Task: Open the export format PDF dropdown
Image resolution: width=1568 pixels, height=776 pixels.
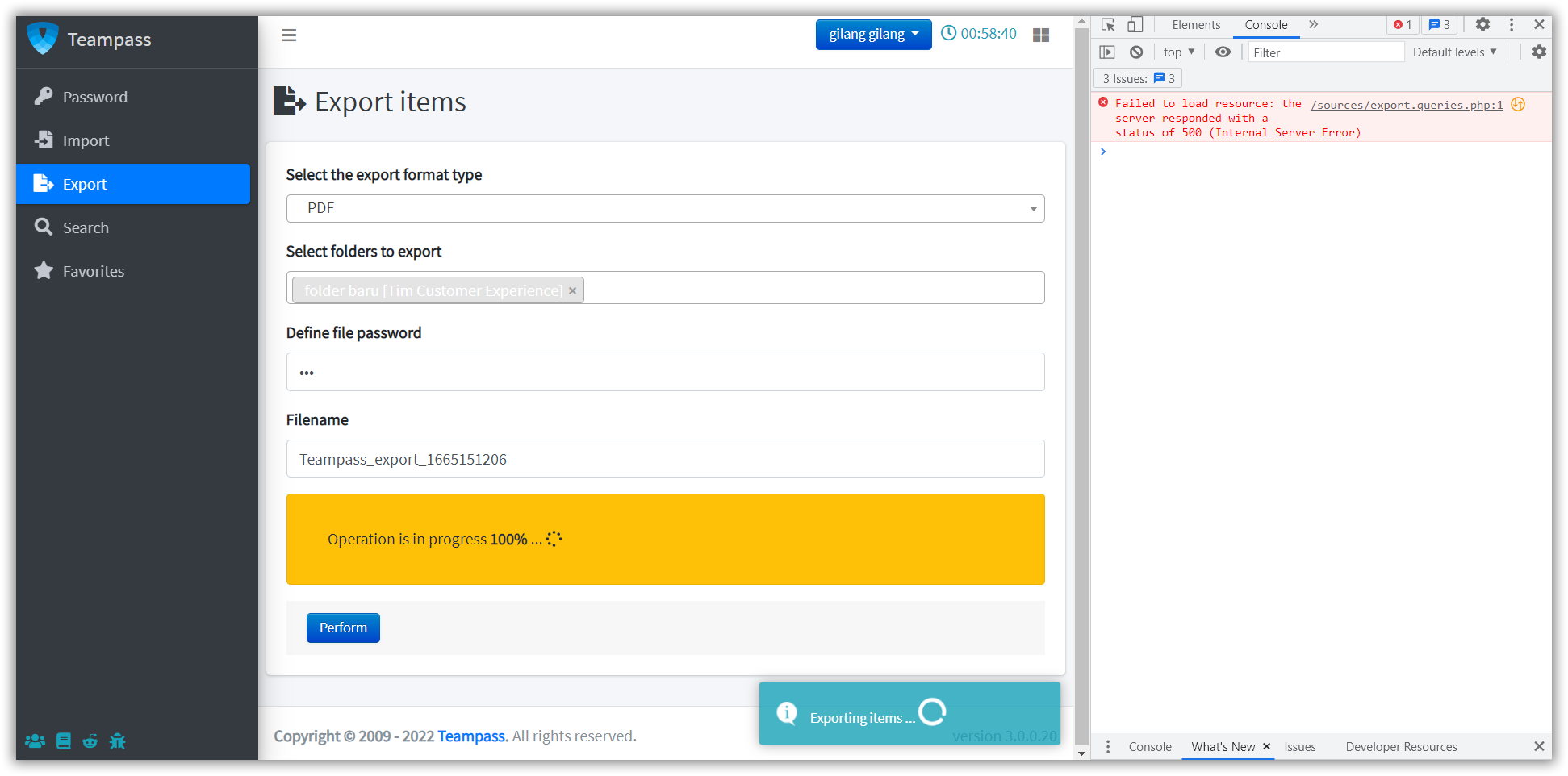Action: [x=665, y=208]
